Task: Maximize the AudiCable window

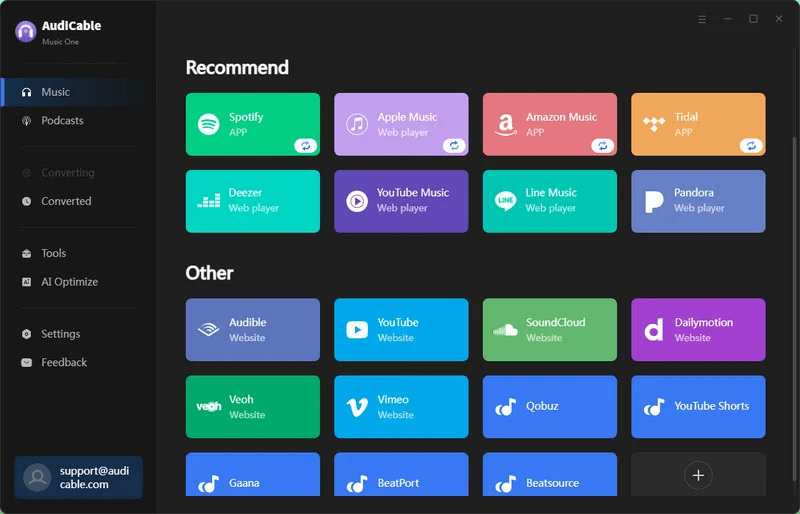Action: [x=753, y=19]
